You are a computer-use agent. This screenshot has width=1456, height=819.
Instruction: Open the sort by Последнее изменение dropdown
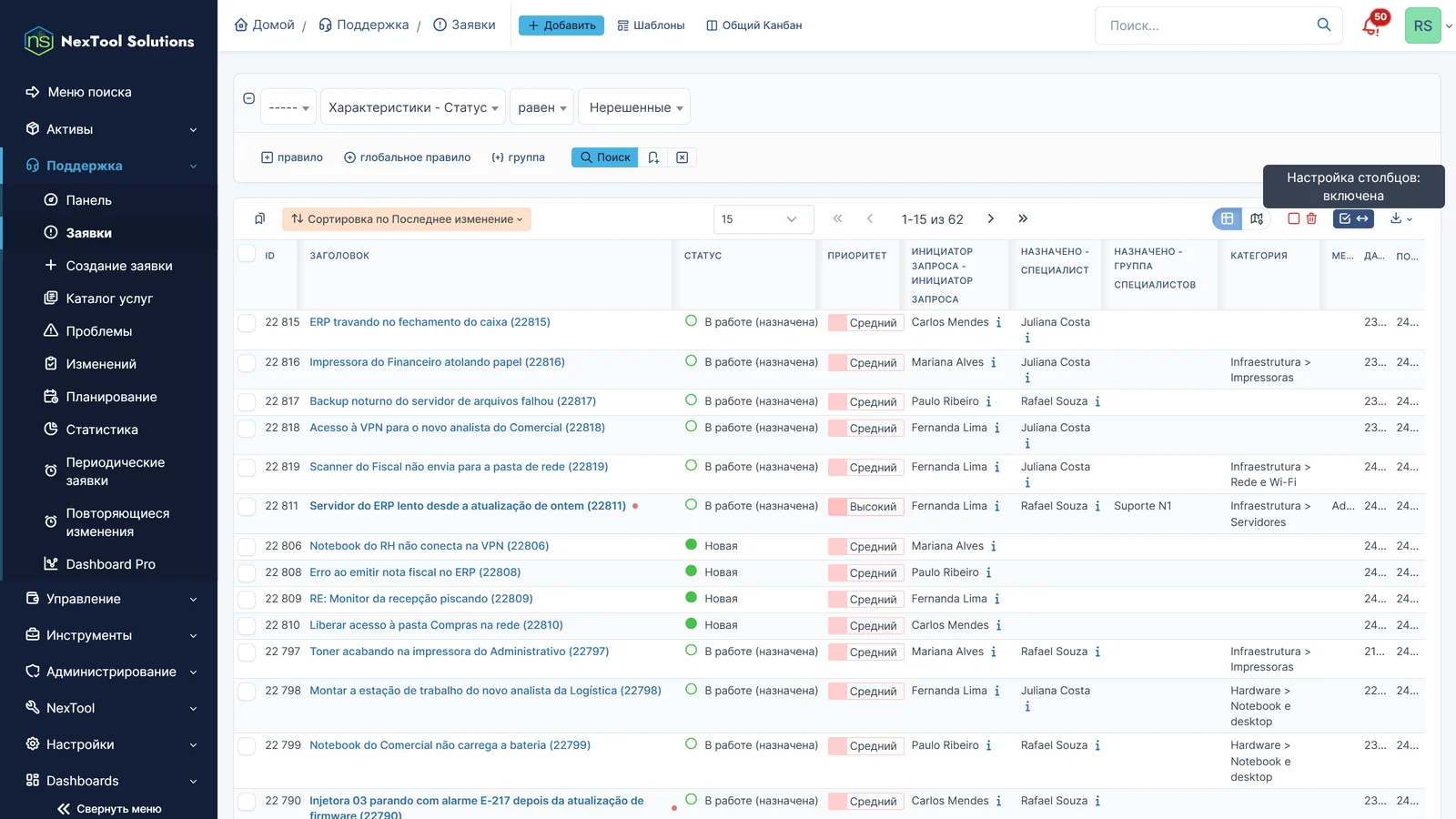[x=407, y=219]
